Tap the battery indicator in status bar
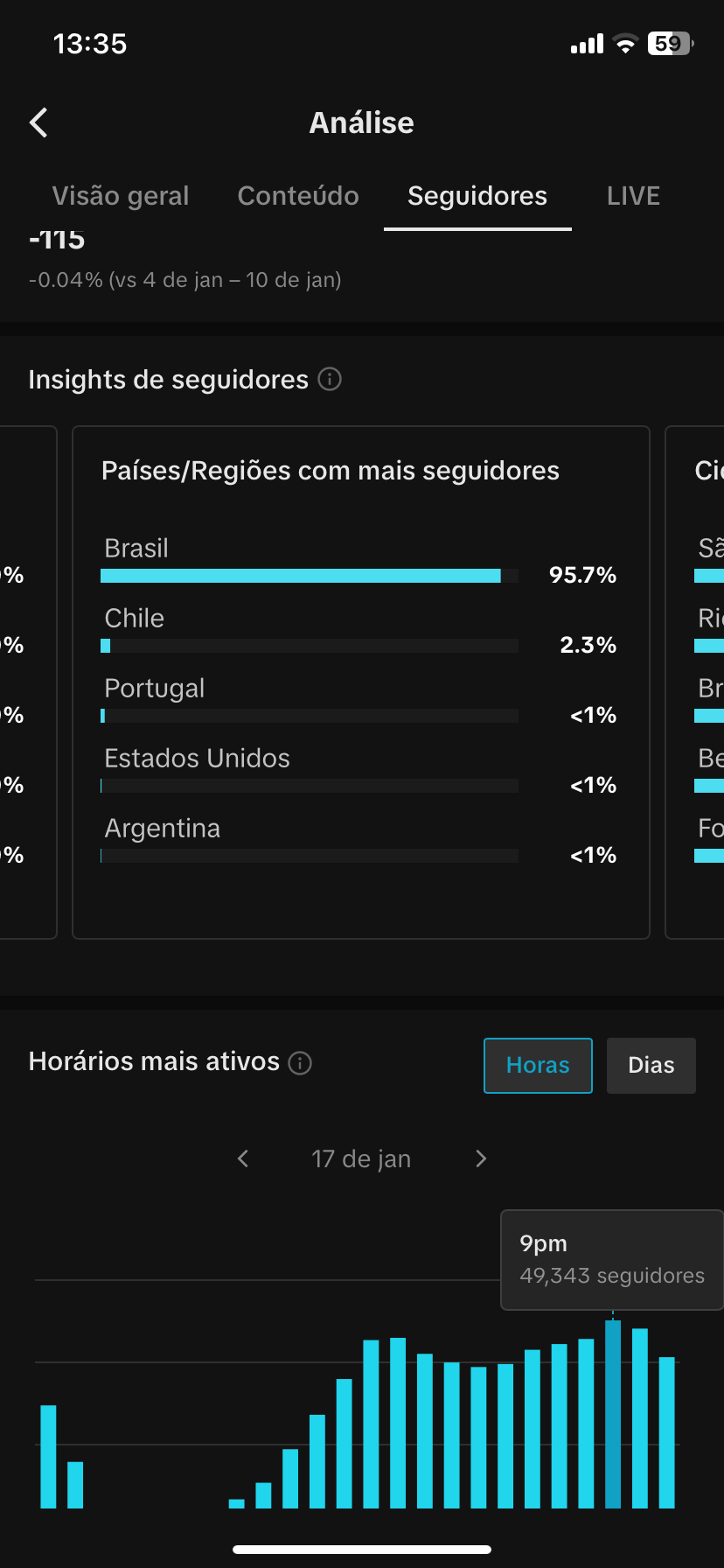 (x=670, y=44)
